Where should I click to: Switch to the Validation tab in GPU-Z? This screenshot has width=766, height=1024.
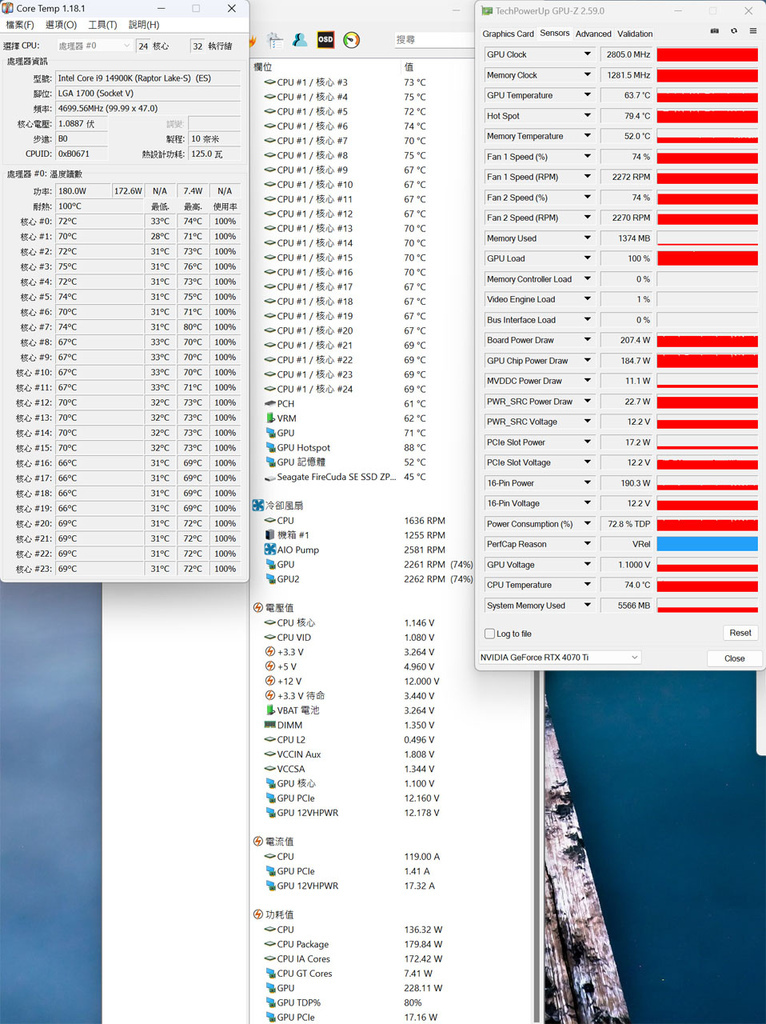tap(635, 34)
